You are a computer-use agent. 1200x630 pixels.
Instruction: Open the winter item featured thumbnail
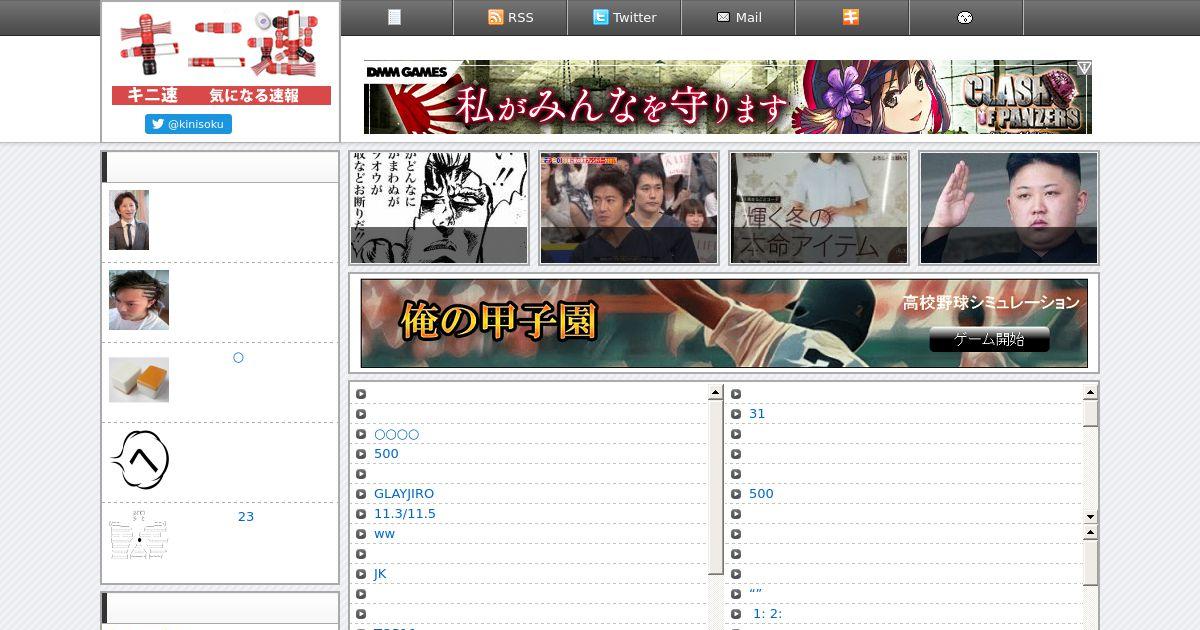(x=819, y=208)
